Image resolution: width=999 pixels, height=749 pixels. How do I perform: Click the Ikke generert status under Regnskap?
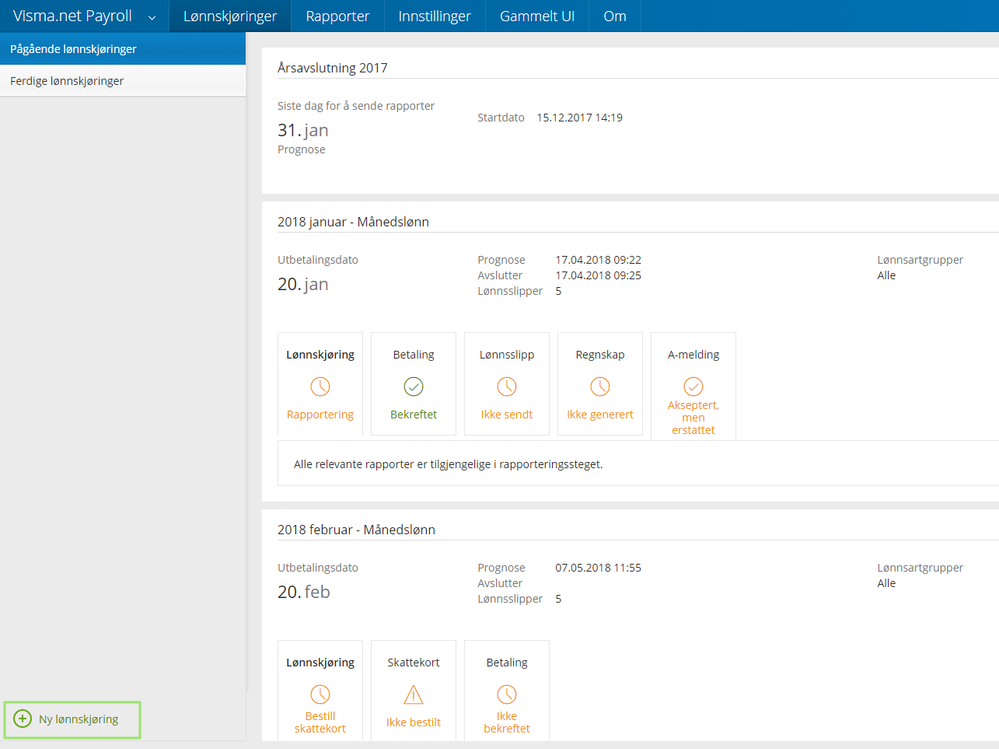click(600, 415)
